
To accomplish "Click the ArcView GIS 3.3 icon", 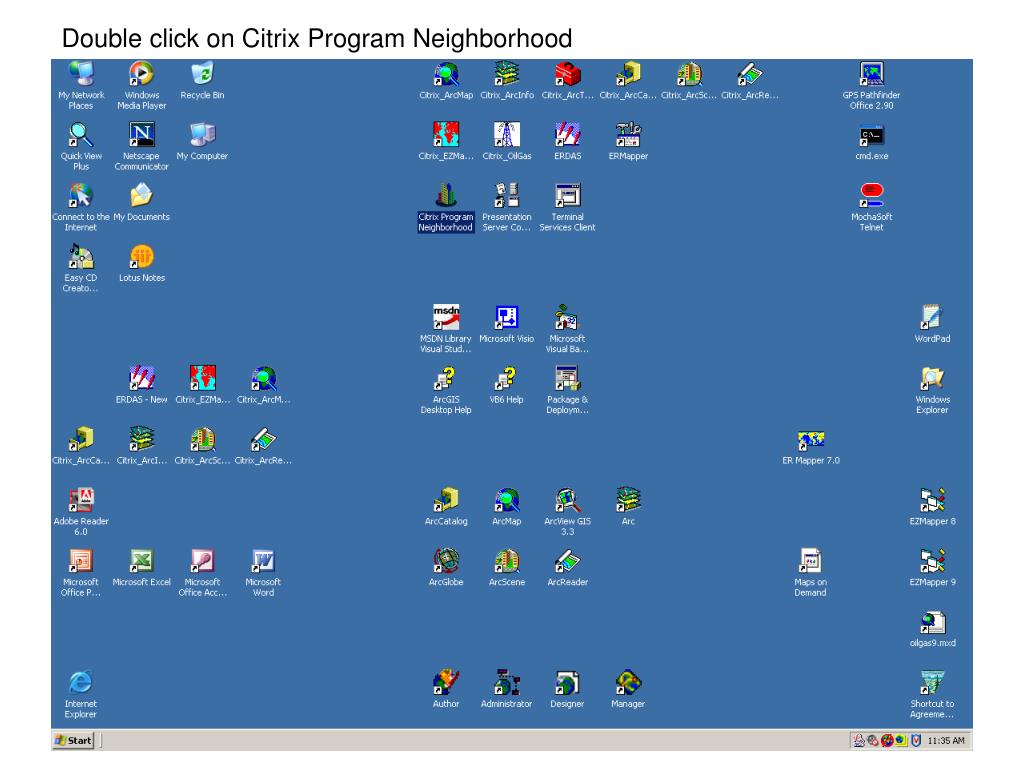I will click(x=568, y=500).
